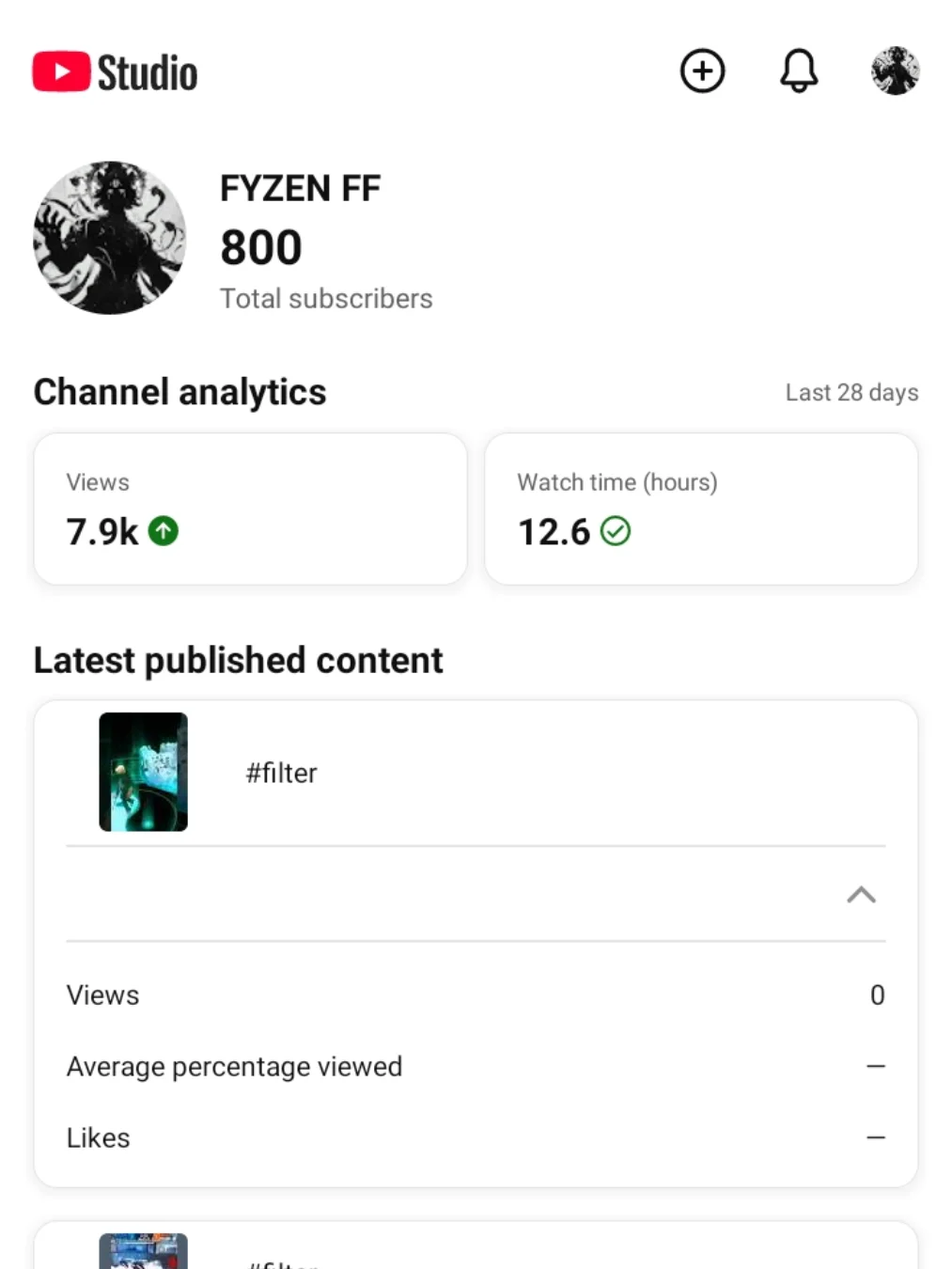Tap the green views trend arrow
Image resolution: width=952 pixels, height=1269 pixels.
(x=164, y=531)
